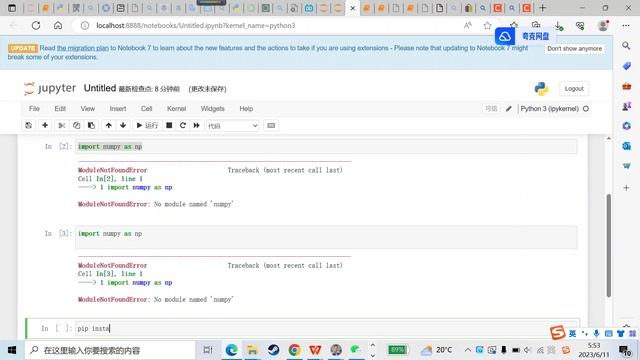Click the 可信 trusted notebook indicator
This screenshot has width=640, height=360.
point(491,109)
